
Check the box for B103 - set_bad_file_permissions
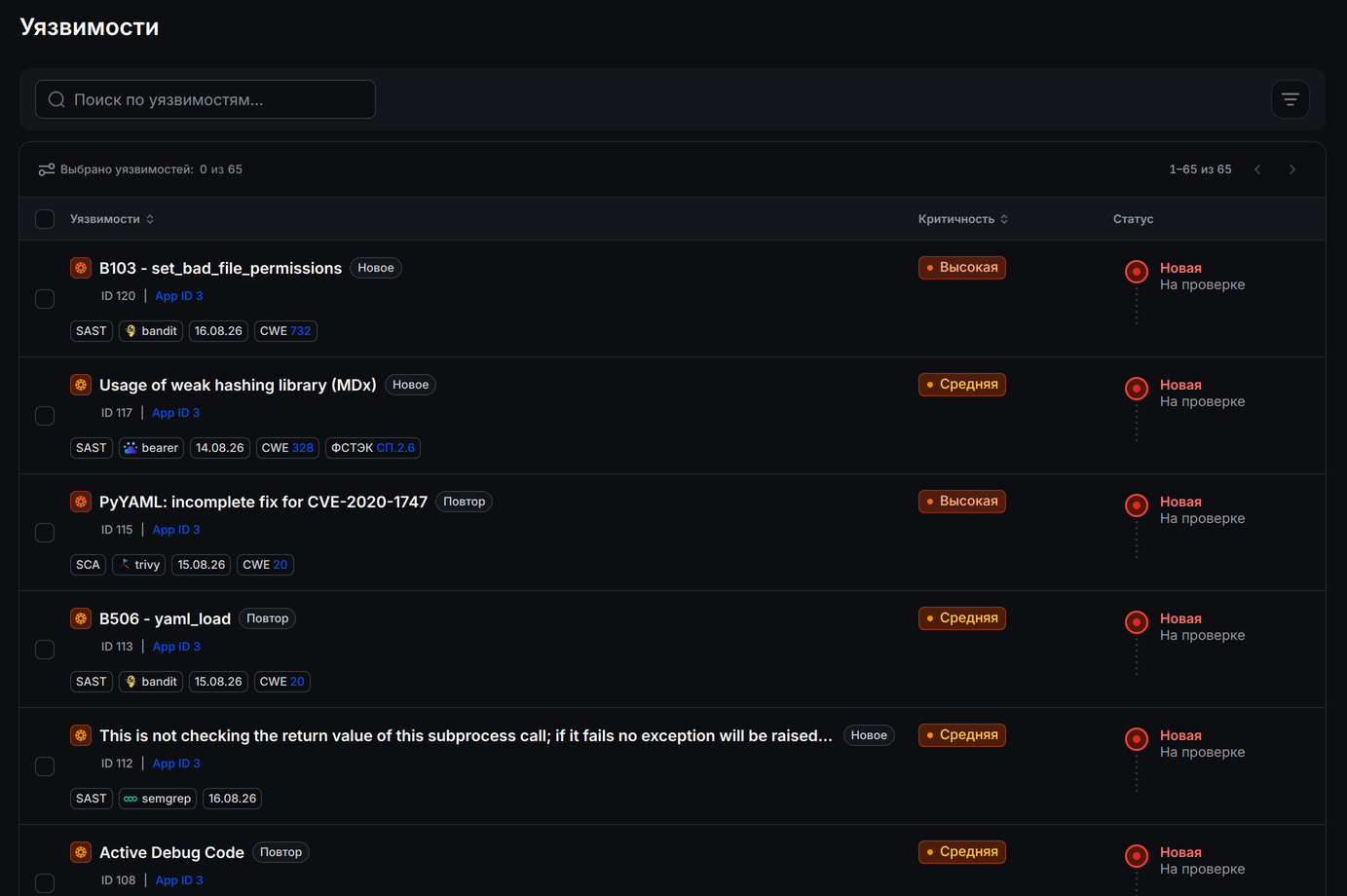pos(45,299)
